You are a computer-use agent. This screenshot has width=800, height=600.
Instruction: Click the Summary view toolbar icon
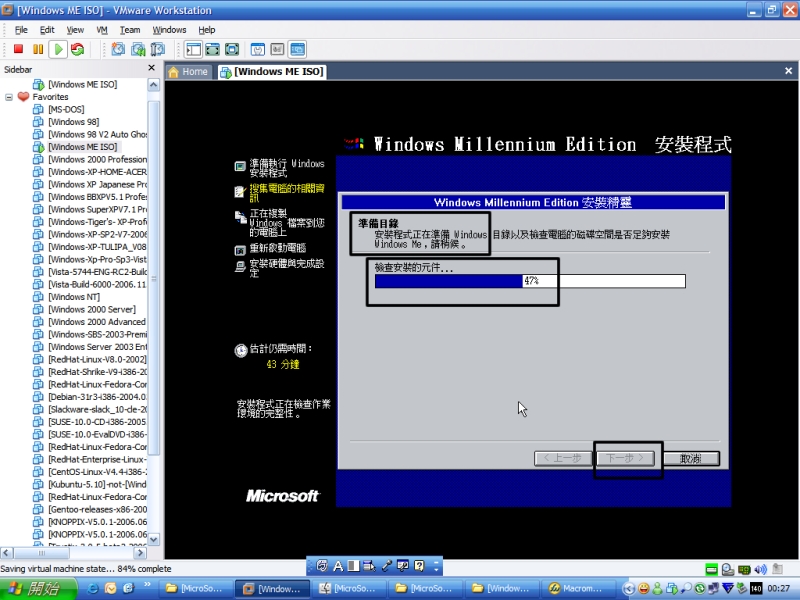(258, 49)
